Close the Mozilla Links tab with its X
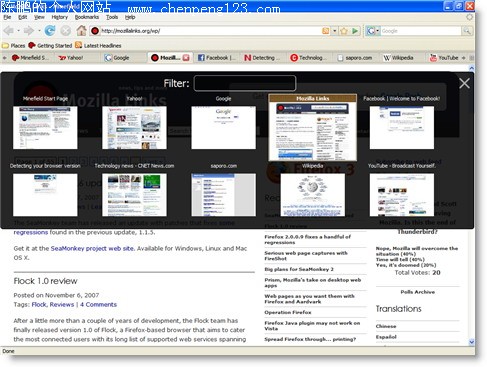Image resolution: width=487 pixels, height=367 pixels. (x=186, y=58)
